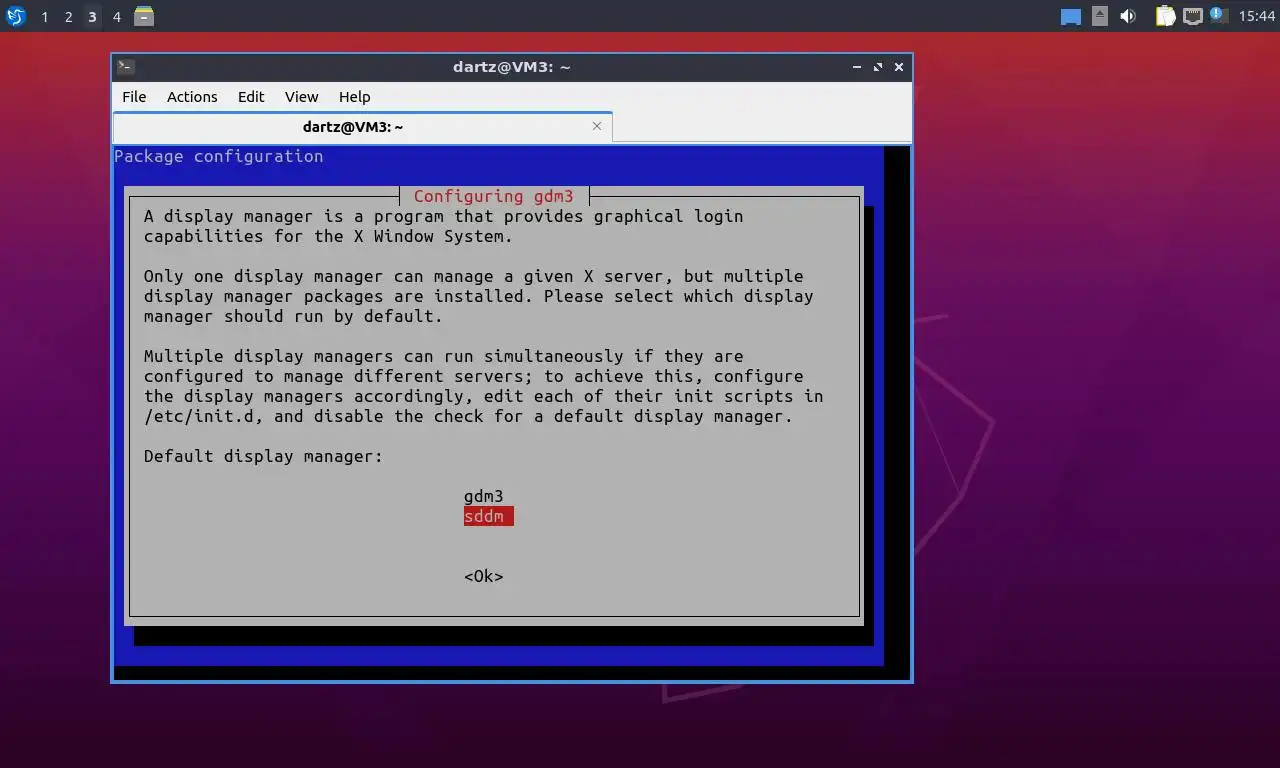The image size is (1280, 768).
Task: Open the Lubuntu application menu
Action: pos(15,16)
